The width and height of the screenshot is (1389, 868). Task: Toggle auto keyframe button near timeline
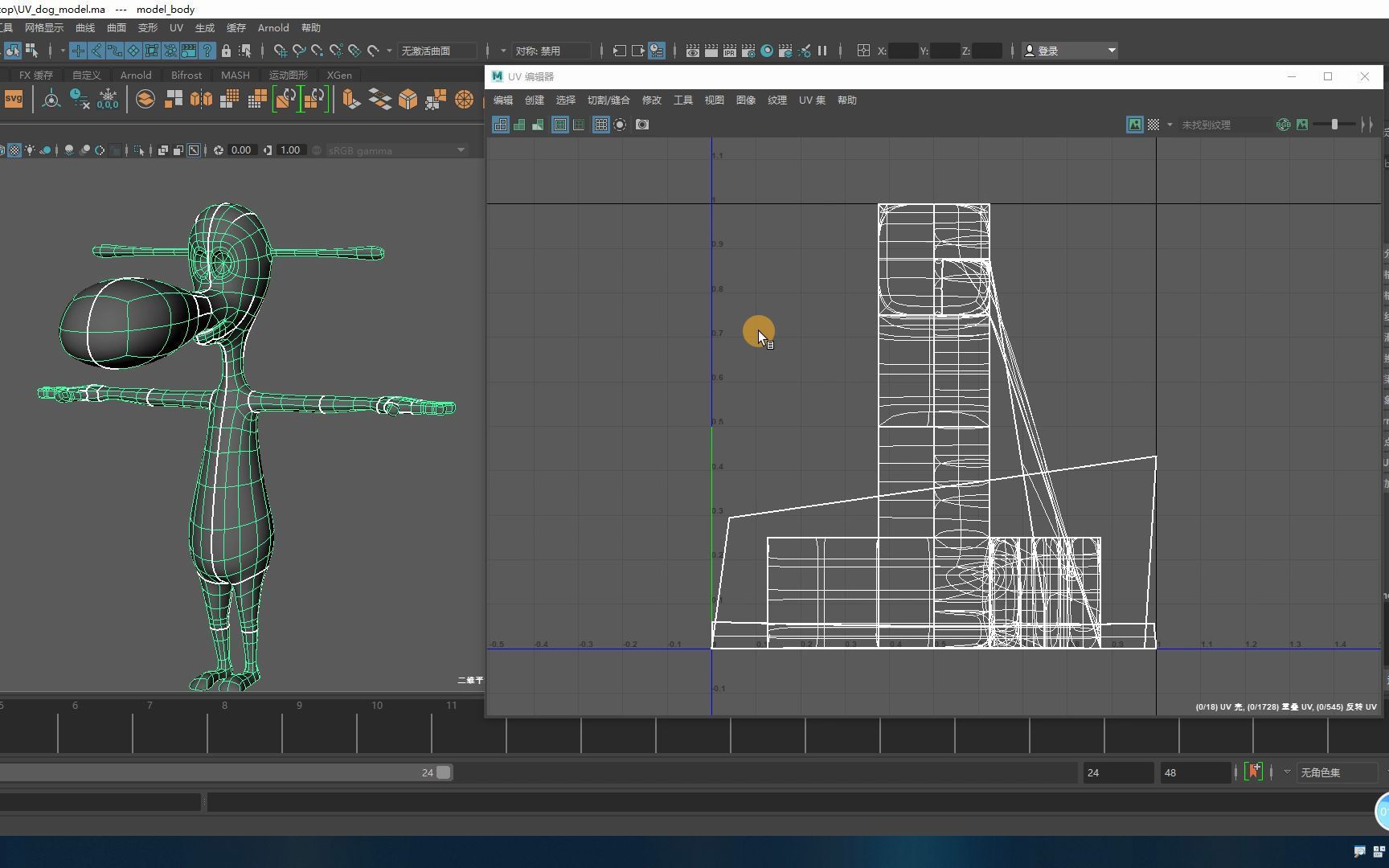[1254, 772]
